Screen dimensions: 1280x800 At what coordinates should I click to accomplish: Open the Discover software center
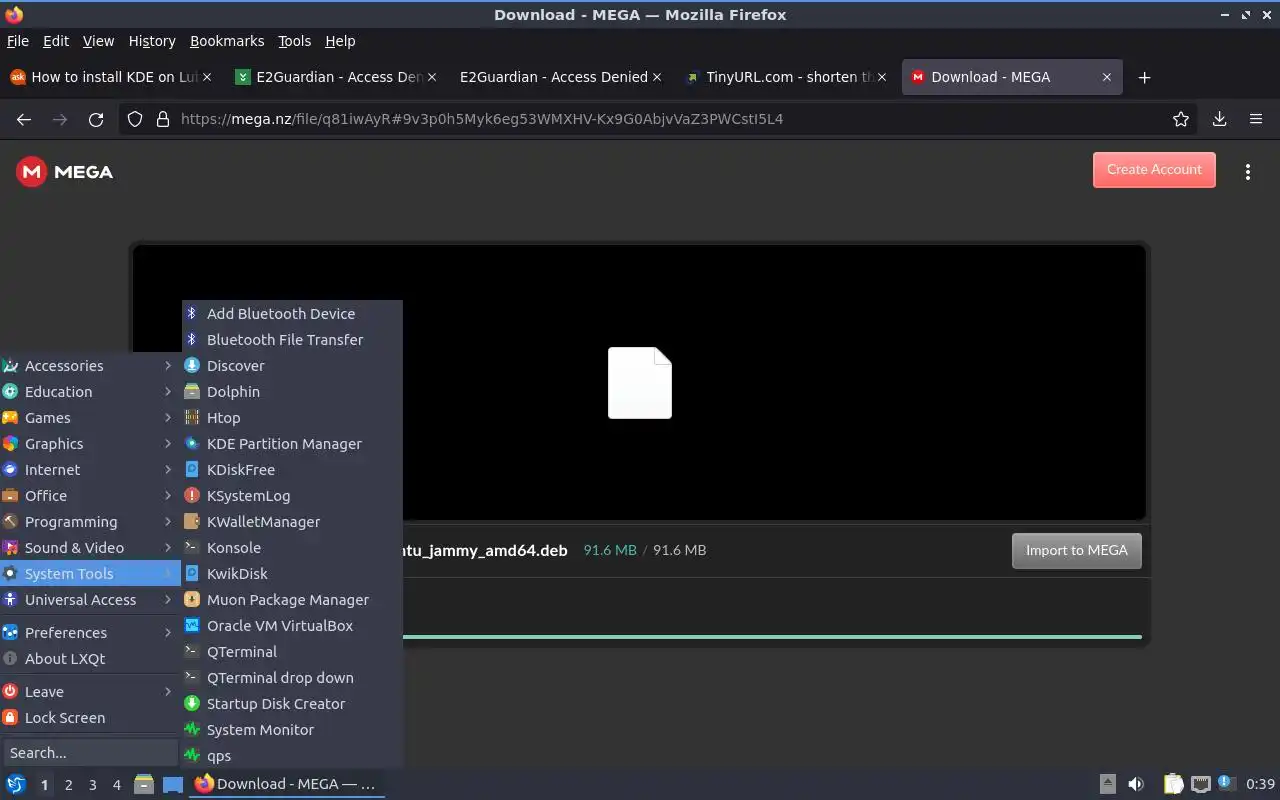292,365
